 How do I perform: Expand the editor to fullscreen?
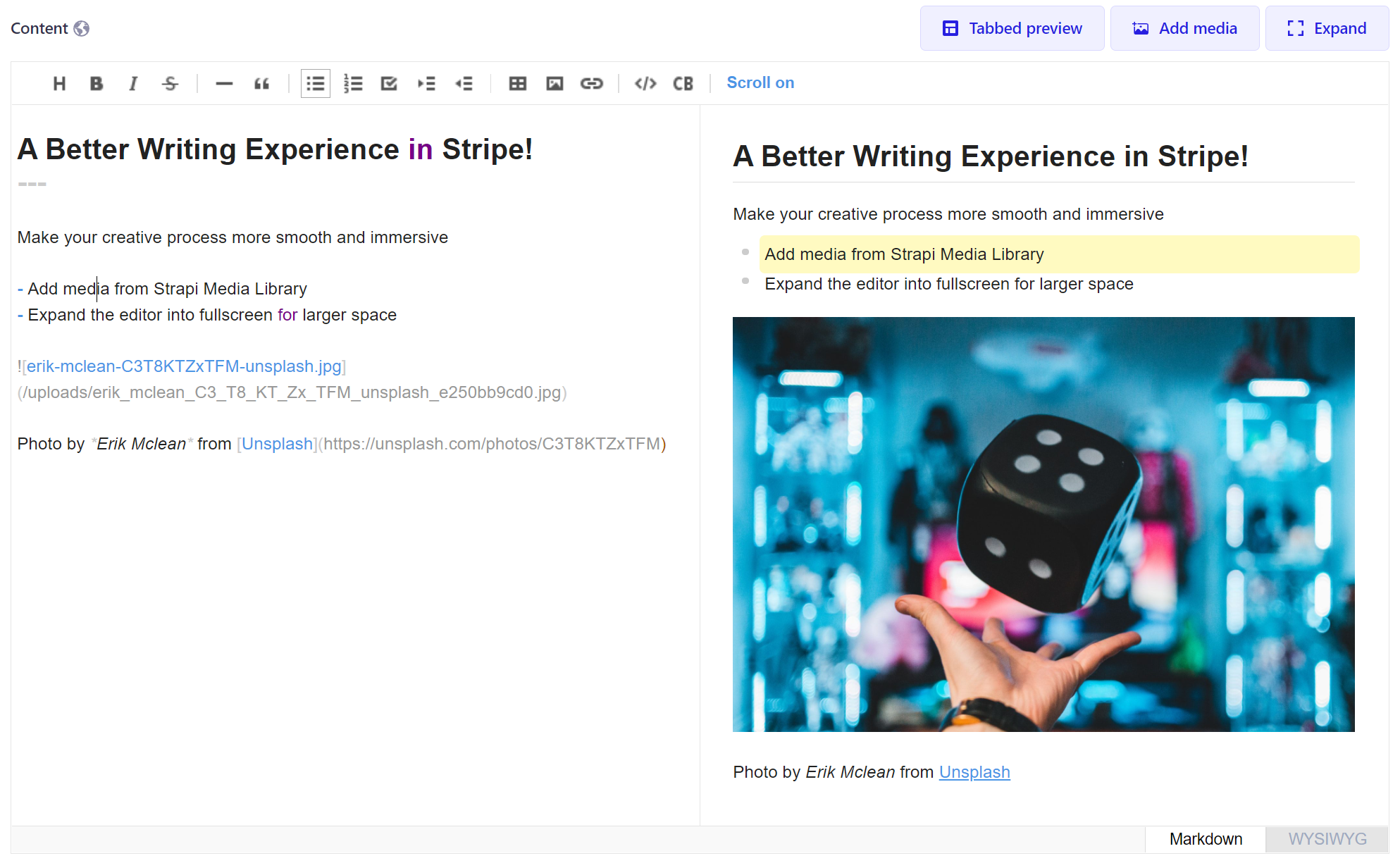tap(1327, 28)
